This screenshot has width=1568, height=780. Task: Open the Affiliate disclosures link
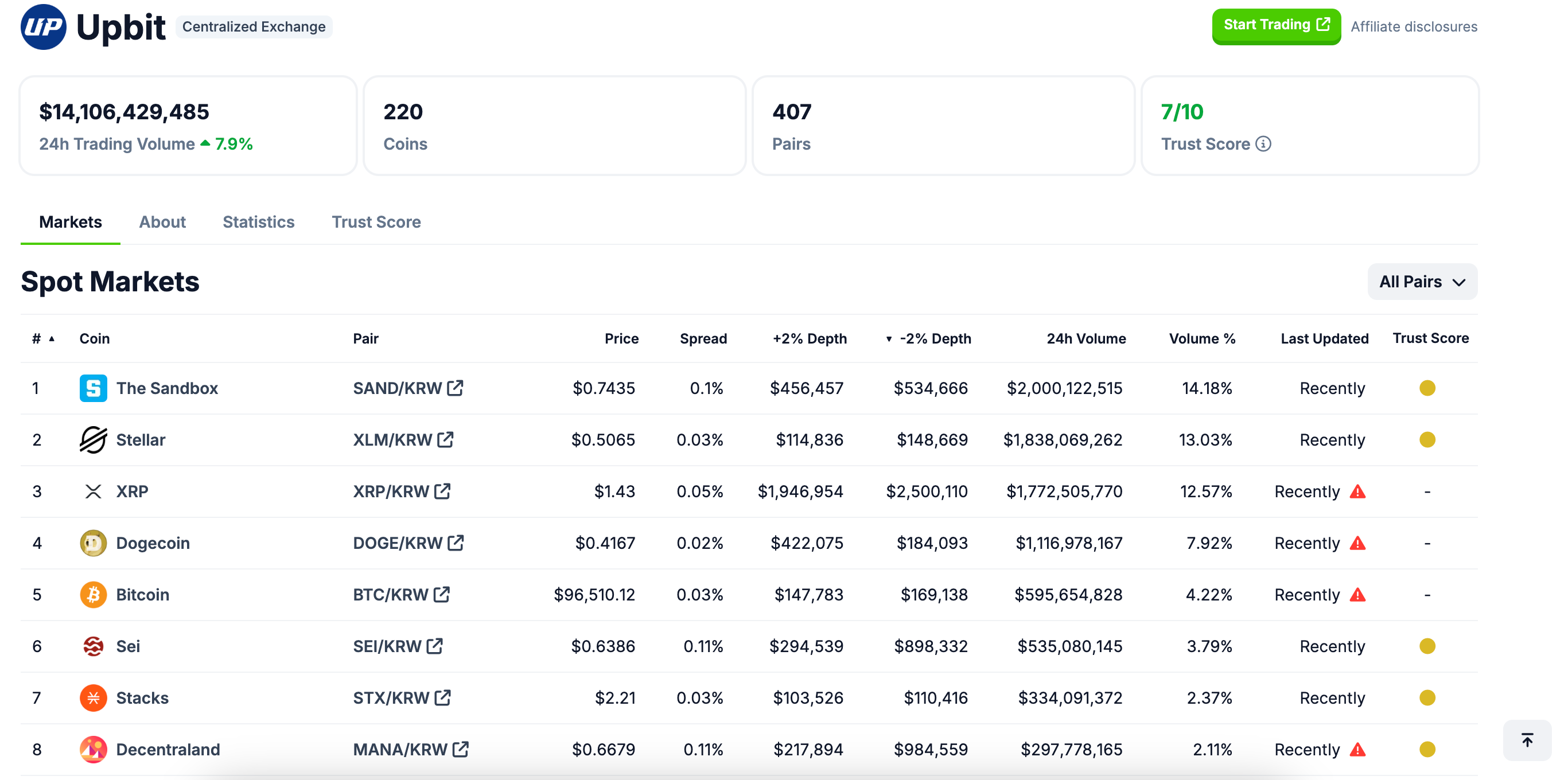[x=1414, y=27]
